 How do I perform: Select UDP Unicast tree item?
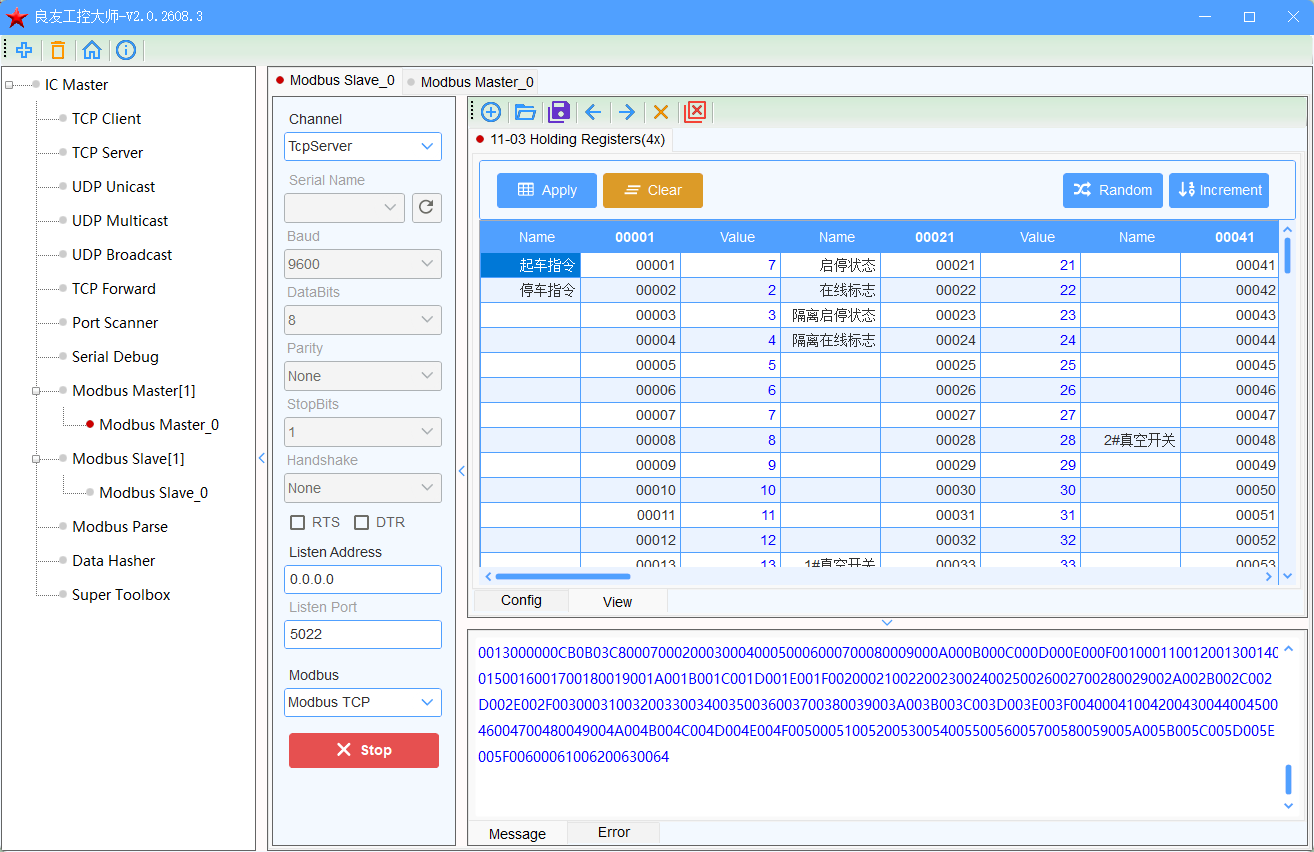click(113, 187)
